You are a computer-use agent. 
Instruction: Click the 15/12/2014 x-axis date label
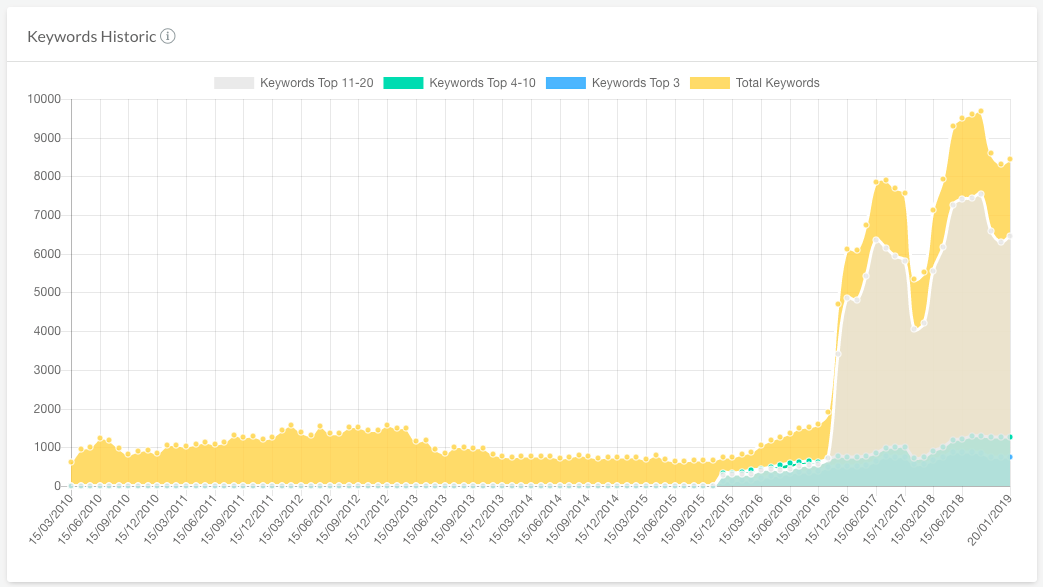pyautogui.click(x=597, y=520)
